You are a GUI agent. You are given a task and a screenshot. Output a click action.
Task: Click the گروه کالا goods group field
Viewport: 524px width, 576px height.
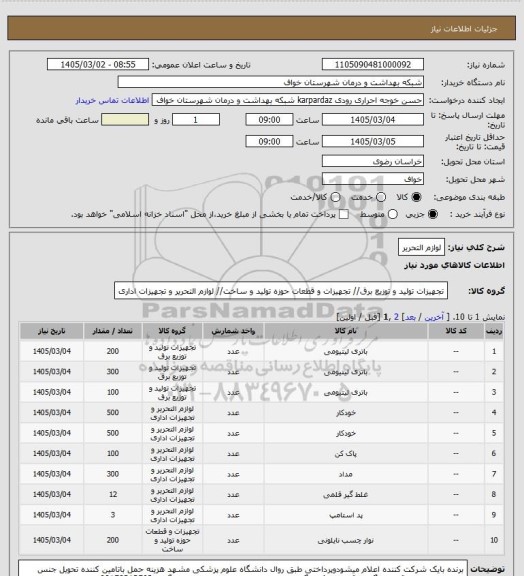pyautogui.click(x=281, y=291)
